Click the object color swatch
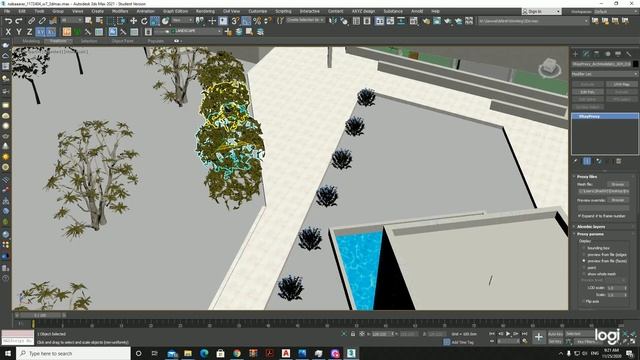Viewport: 640px width, 360px height. click(636, 64)
